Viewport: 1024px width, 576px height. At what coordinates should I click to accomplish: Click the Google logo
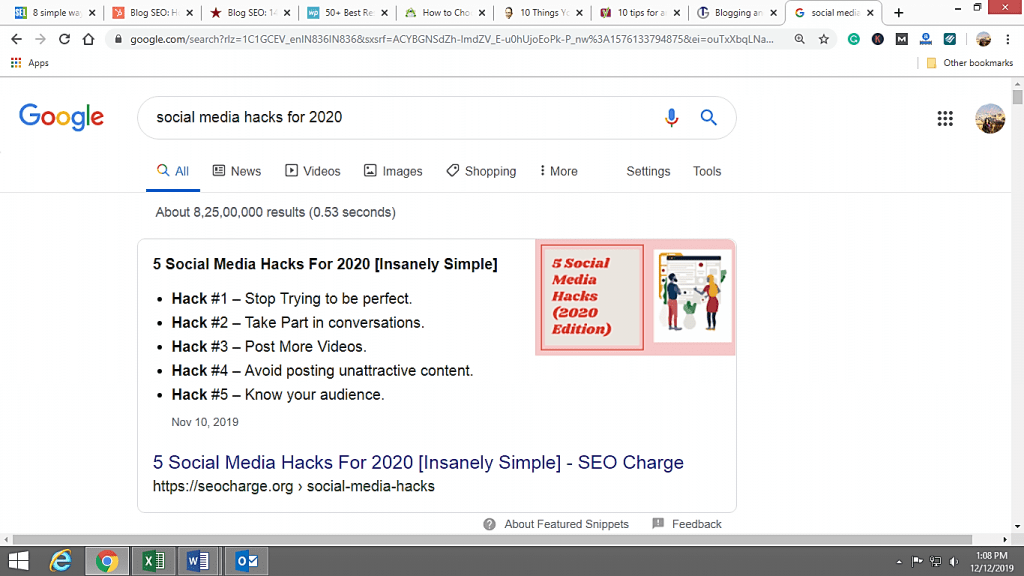[61, 118]
